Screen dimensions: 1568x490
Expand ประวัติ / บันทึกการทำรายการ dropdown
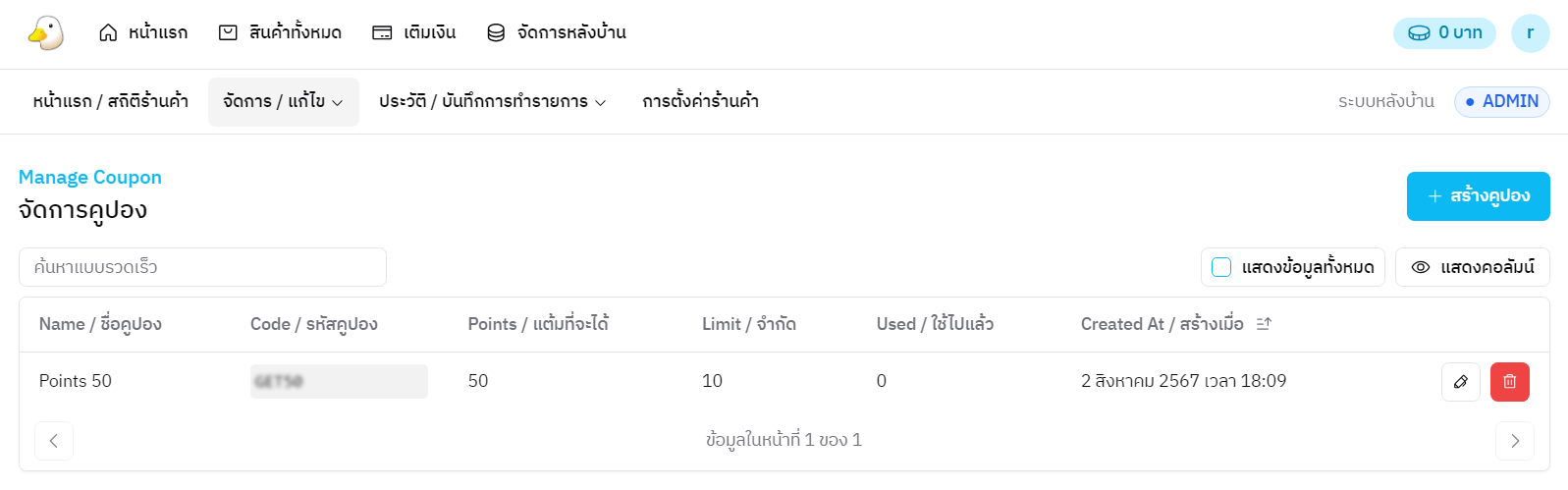coord(492,102)
